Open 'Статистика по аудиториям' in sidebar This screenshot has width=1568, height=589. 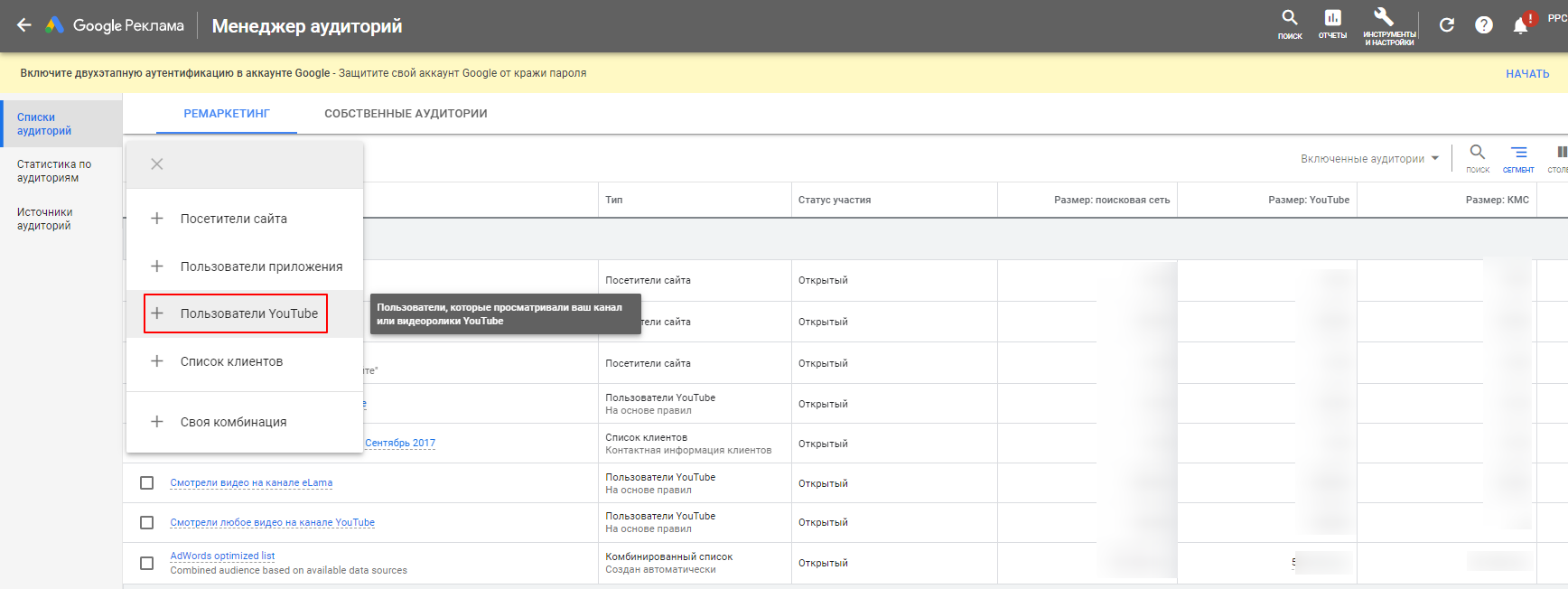click(54, 171)
